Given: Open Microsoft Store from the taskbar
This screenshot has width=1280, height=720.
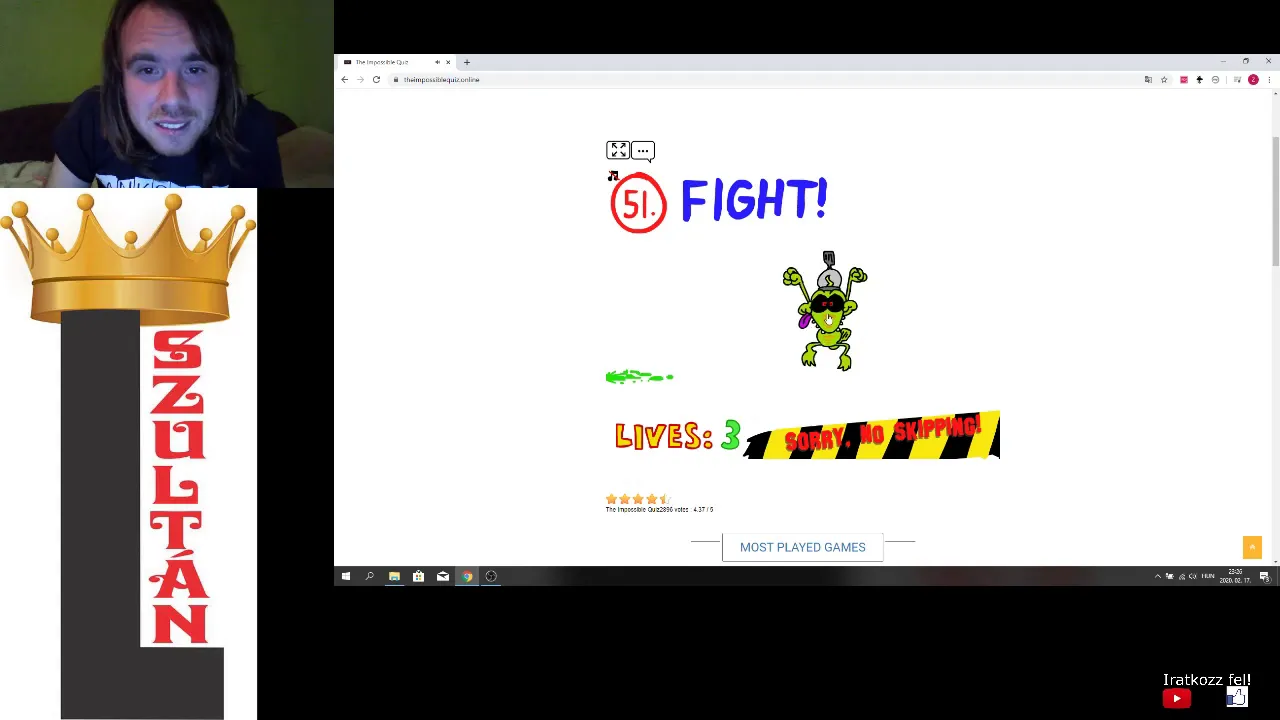Looking at the screenshot, I should tap(418, 576).
